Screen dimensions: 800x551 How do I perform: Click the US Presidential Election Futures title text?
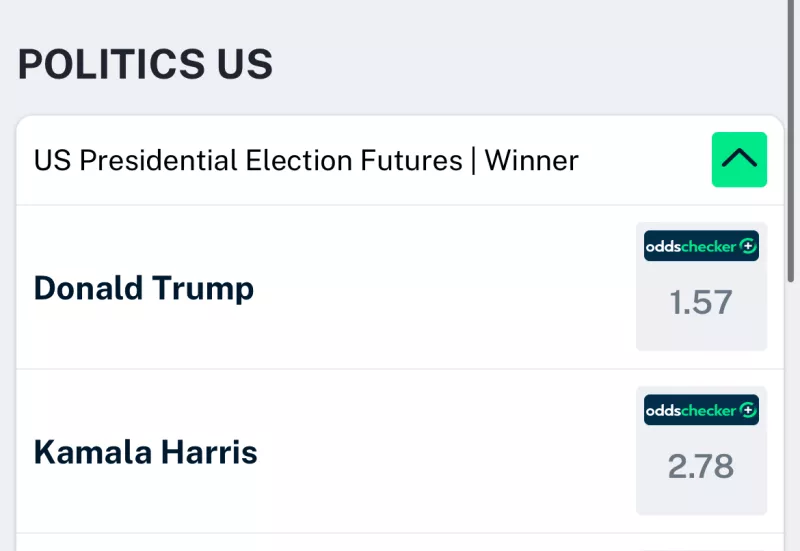[248, 160]
